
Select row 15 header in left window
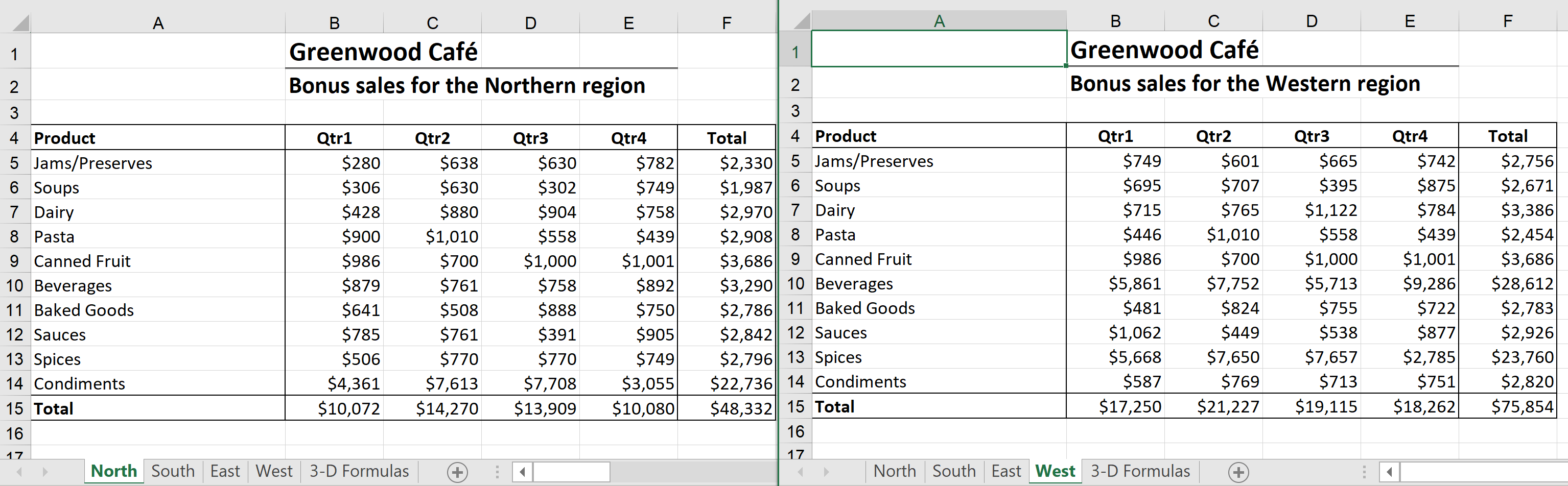click(15, 408)
